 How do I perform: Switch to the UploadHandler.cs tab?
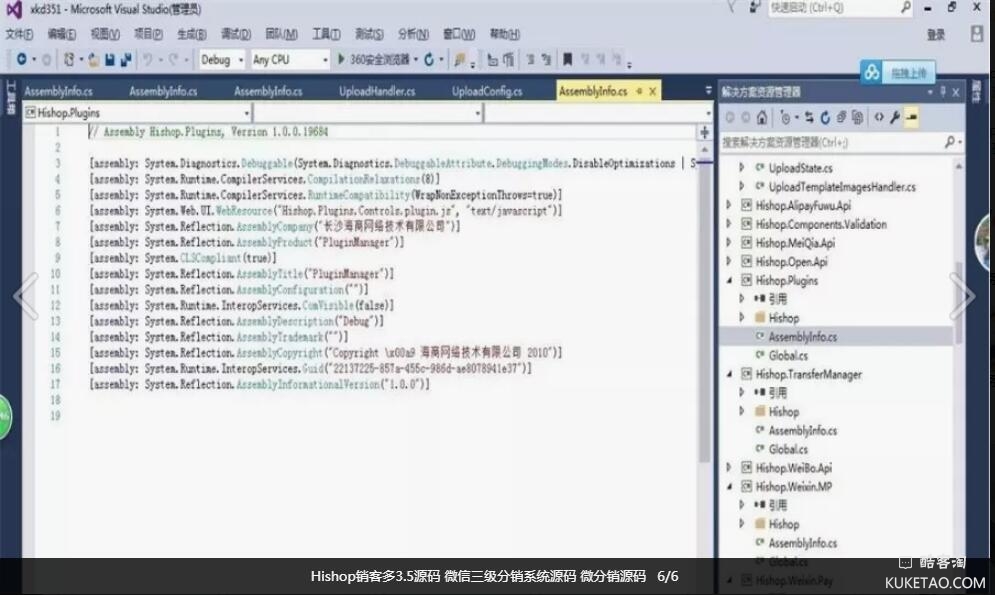click(377, 91)
